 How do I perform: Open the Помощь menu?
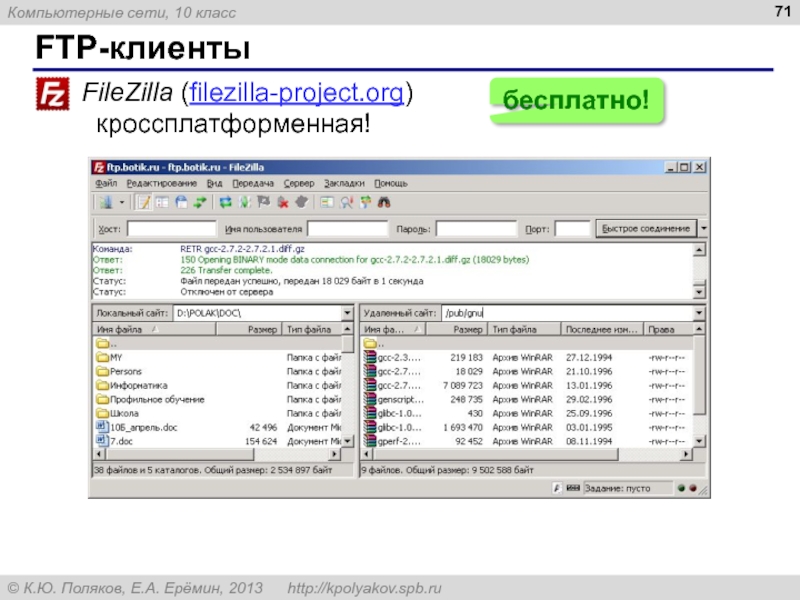[x=391, y=183]
